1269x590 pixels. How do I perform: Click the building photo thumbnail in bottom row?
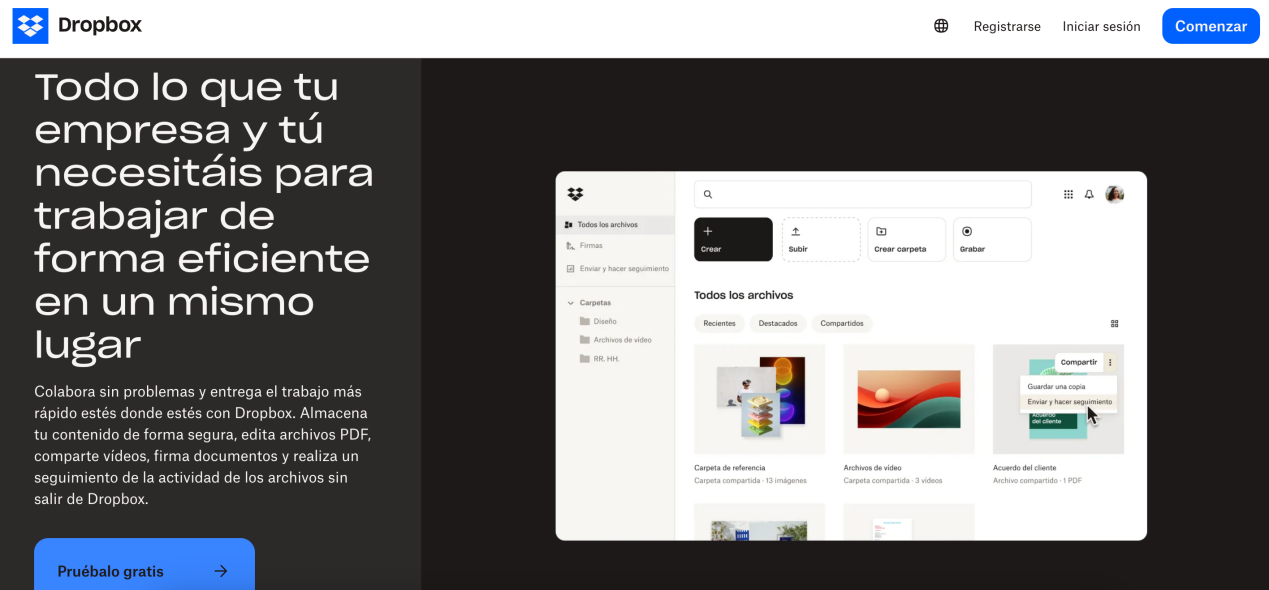coord(760,522)
